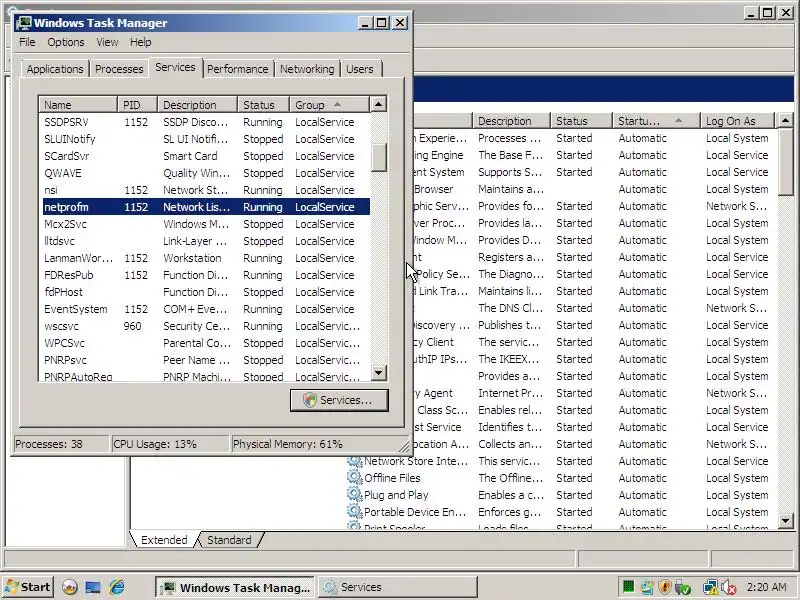
Task: Click the up arrow of Task Manager scrollbar
Action: 378,105
